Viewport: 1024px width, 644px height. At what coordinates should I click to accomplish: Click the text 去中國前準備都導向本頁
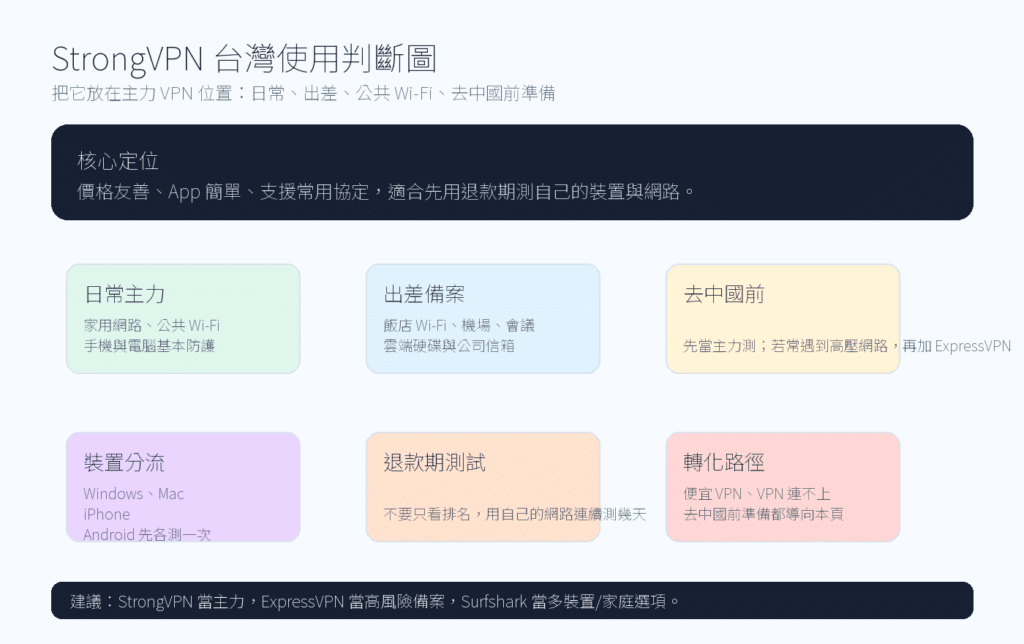tap(763, 514)
